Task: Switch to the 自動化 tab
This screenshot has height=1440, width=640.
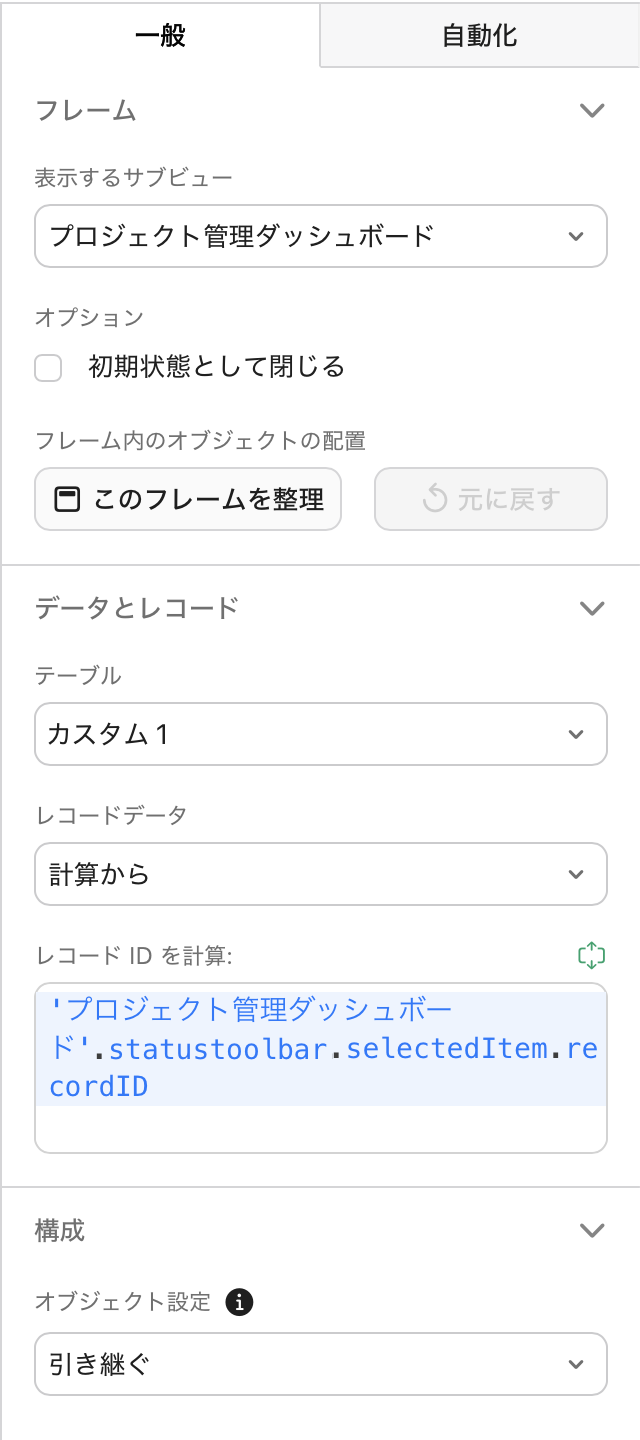Action: 479,34
